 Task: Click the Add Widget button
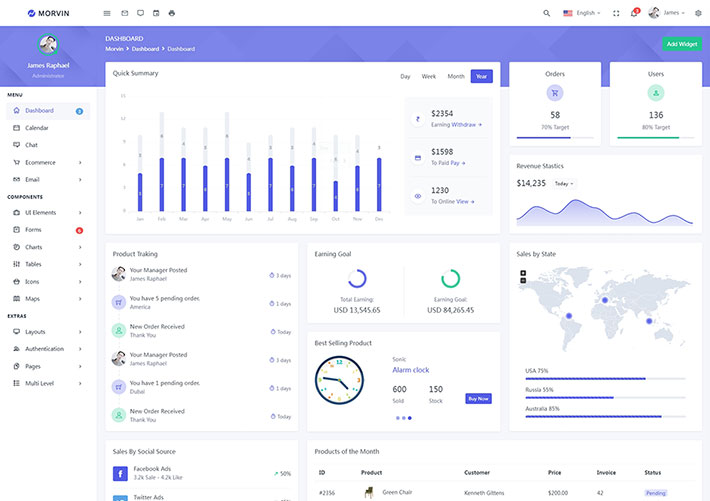pyautogui.click(x=681, y=44)
